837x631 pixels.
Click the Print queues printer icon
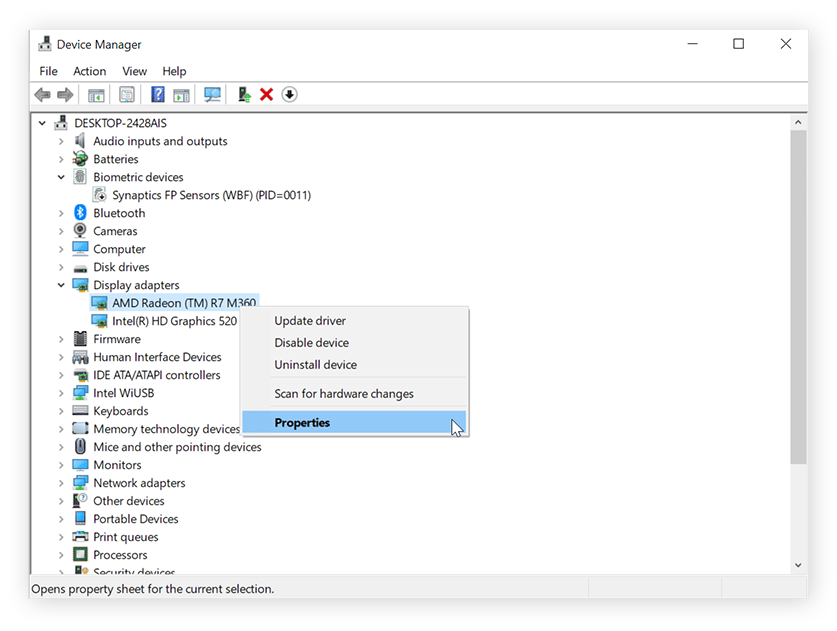80,536
